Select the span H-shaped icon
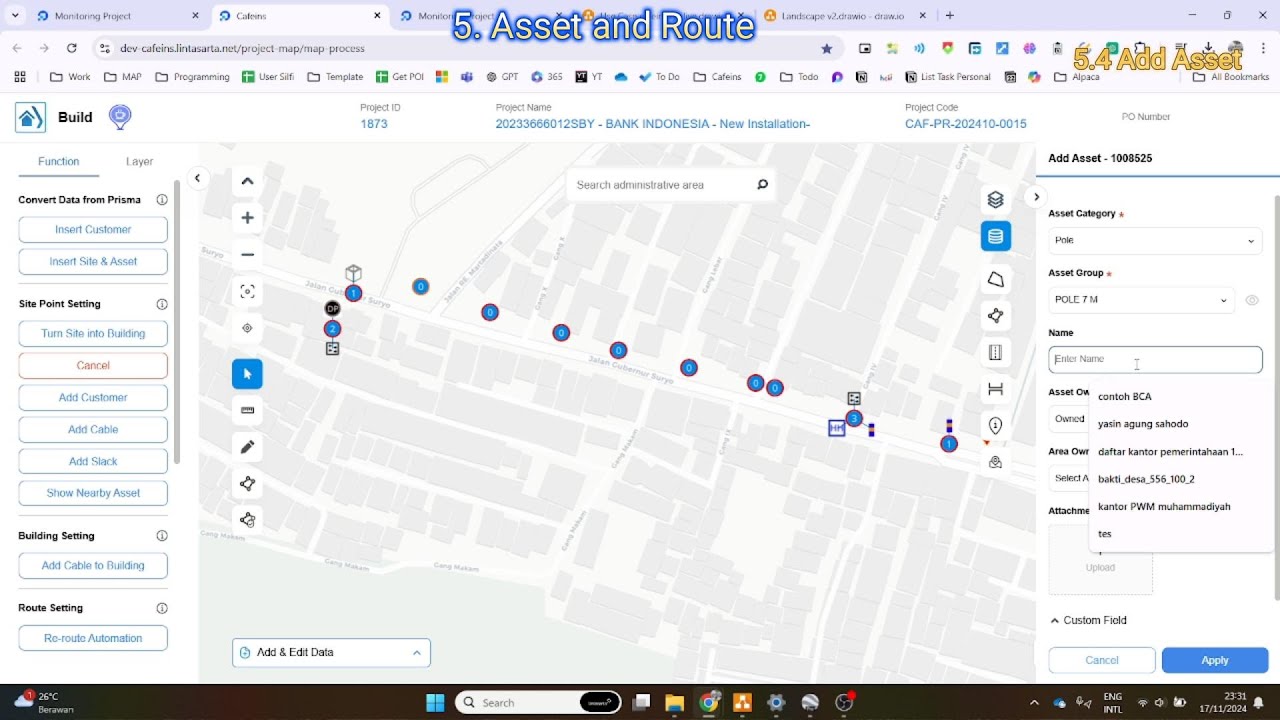1280x720 pixels. click(x=995, y=389)
